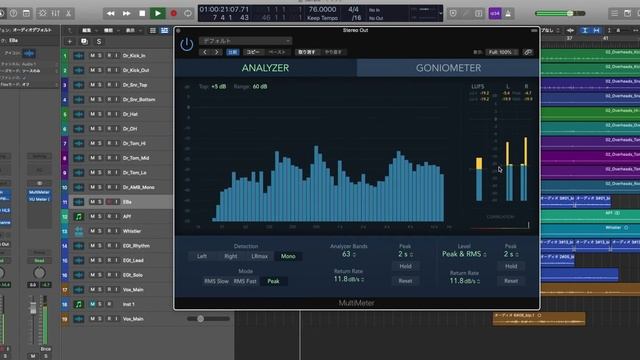Click the level meter Hold button
This screenshot has width=640, height=360.
(511, 266)
